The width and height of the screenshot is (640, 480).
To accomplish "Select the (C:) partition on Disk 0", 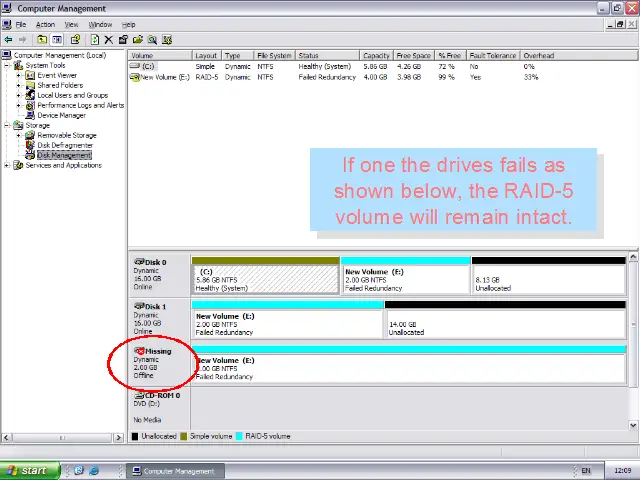I will click(265, 275).
